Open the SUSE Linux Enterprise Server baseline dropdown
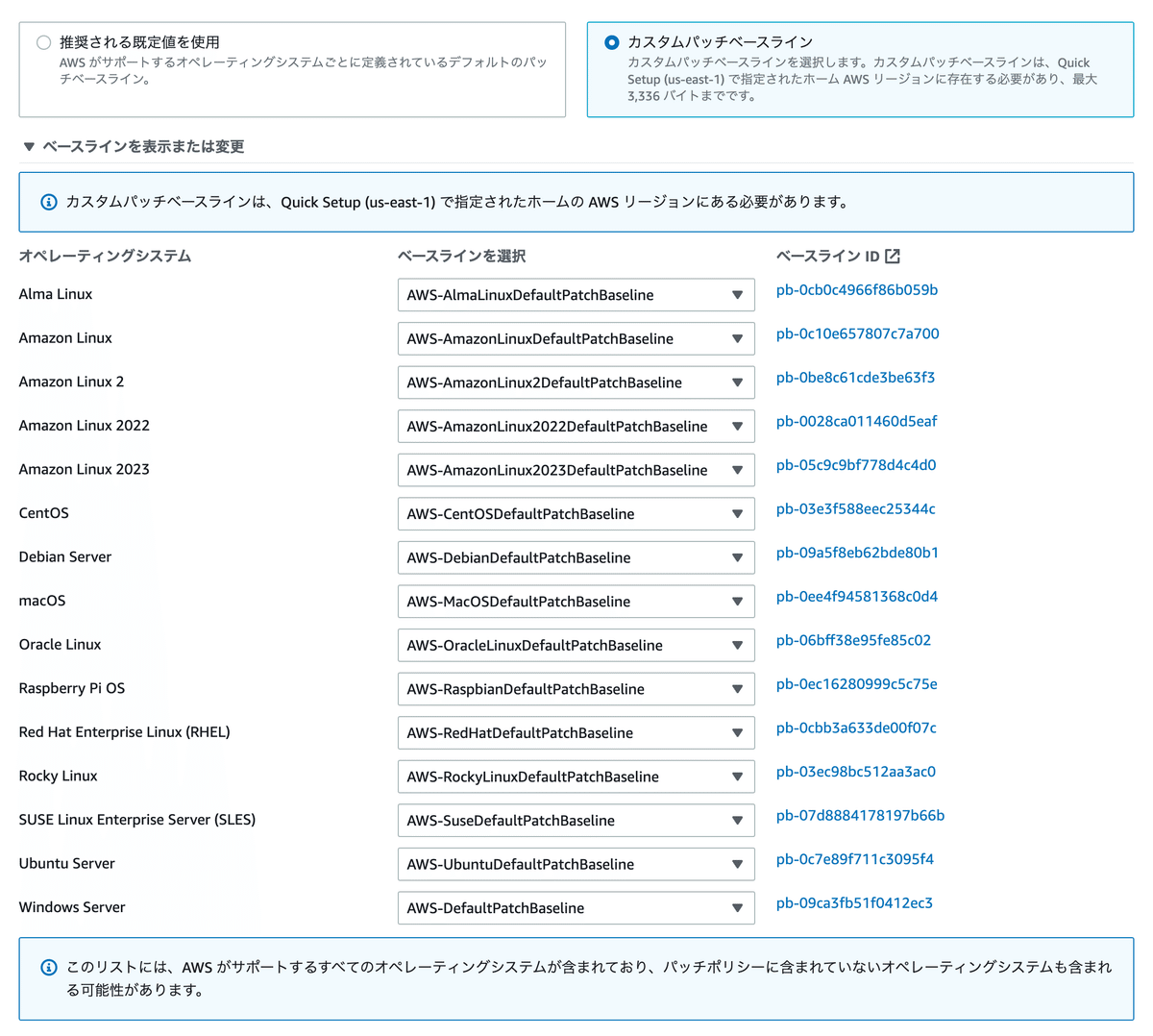The image size is (1153, 1036). coord(576,820)
